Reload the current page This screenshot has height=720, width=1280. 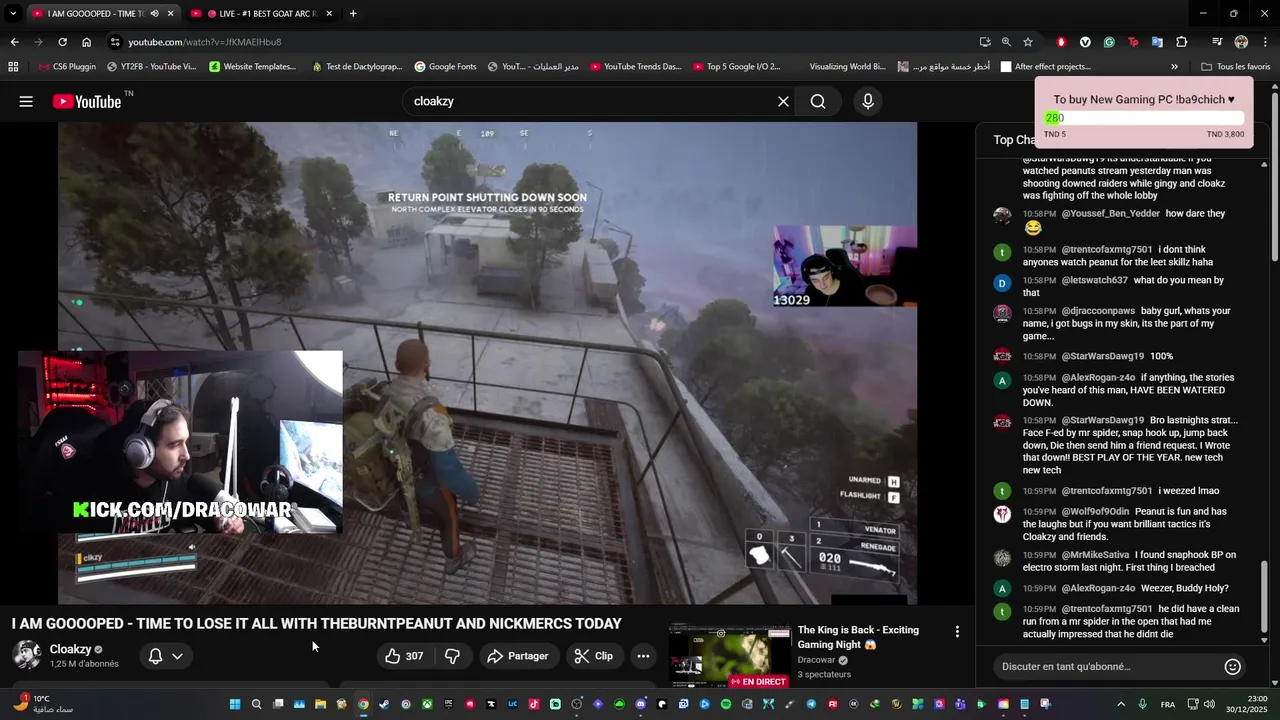click(x=62, y=42)
